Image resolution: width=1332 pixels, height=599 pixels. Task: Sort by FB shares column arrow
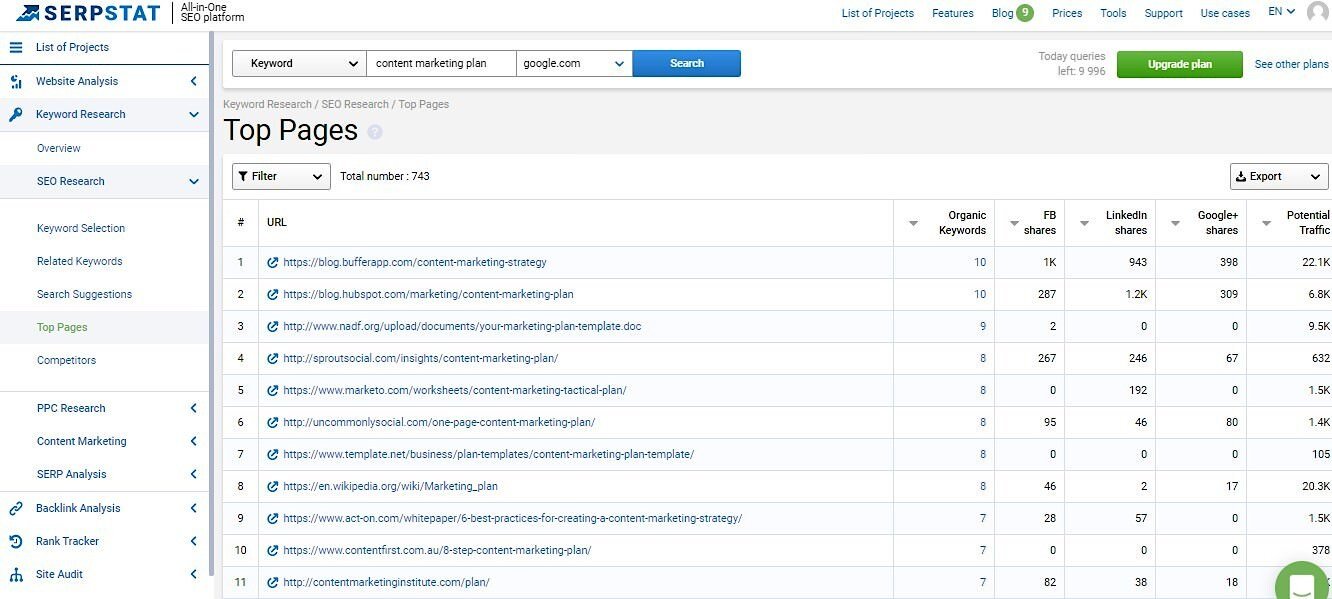(1014, 223)
